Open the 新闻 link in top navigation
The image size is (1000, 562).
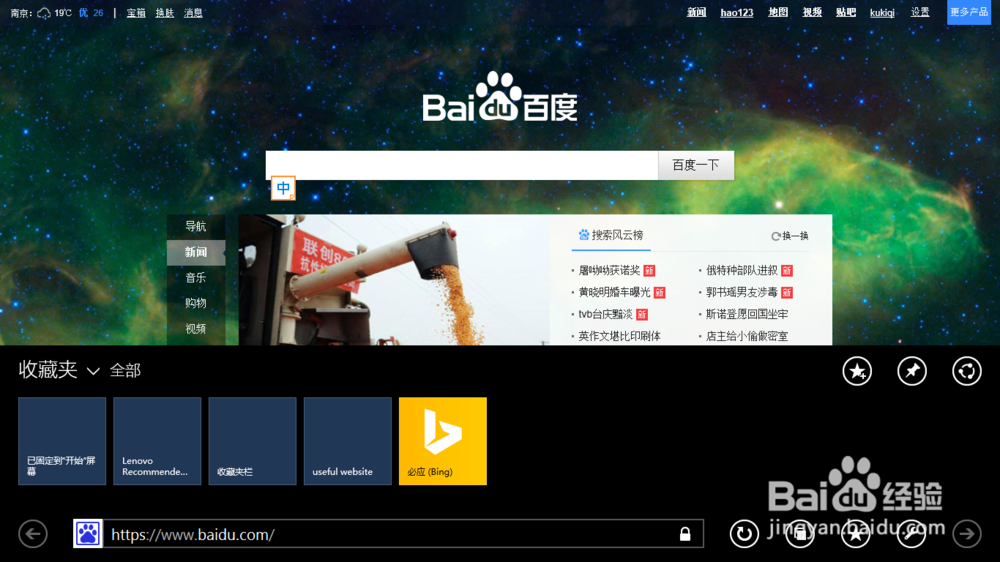pyautogui.click(x=696, y=13)
